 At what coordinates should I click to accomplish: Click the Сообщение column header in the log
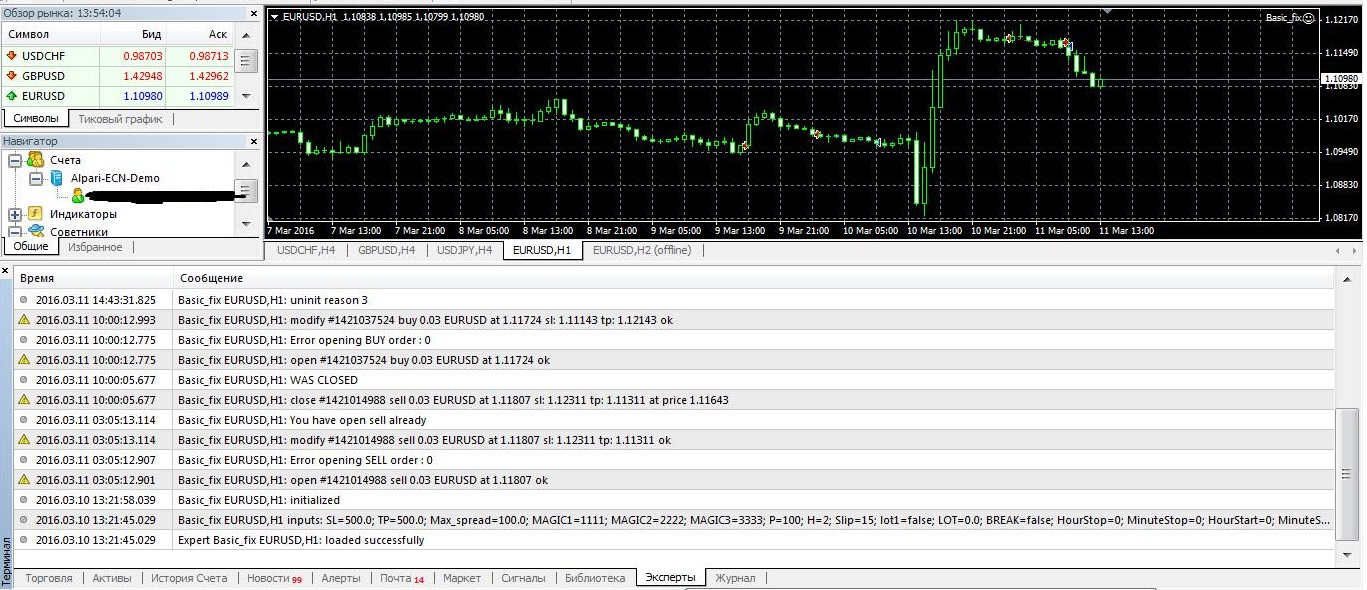pyautogui.click(x=752, y=278)
